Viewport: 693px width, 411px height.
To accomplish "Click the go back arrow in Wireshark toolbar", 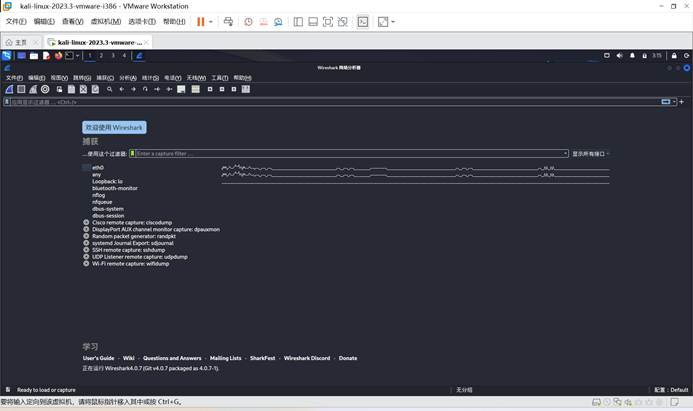I will point(122,89).
